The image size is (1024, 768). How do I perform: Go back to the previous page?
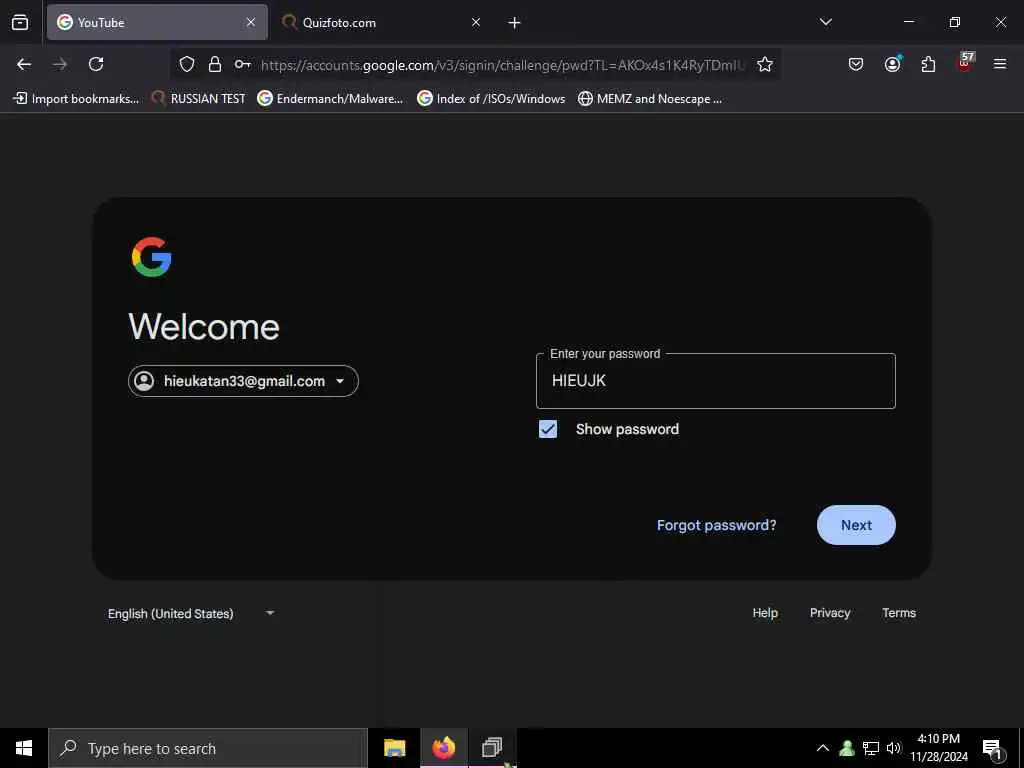click(24, 64)
